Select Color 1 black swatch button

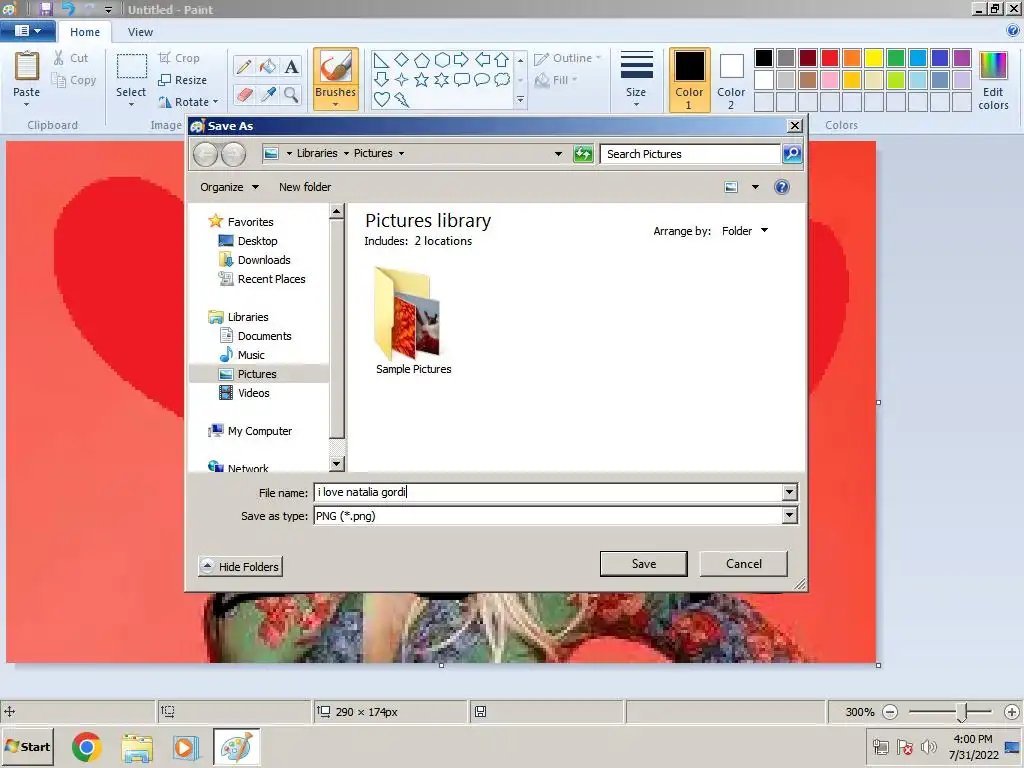pos(689,80)
